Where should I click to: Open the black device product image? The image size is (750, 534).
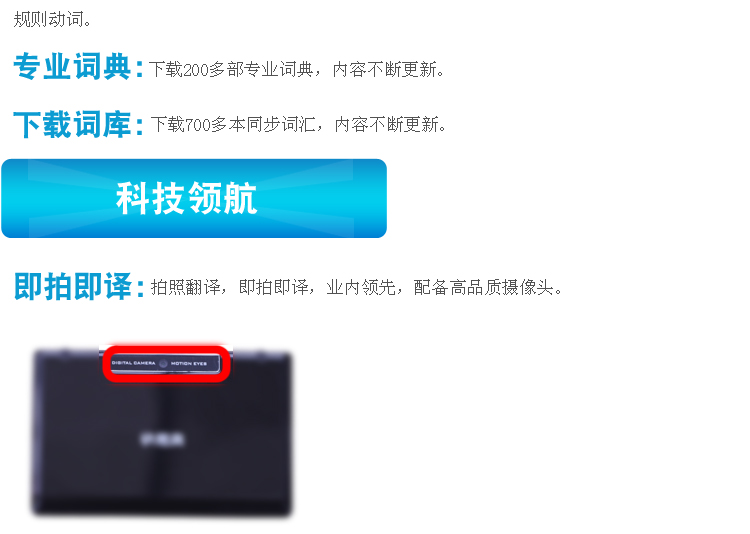[x=162, y=431]
